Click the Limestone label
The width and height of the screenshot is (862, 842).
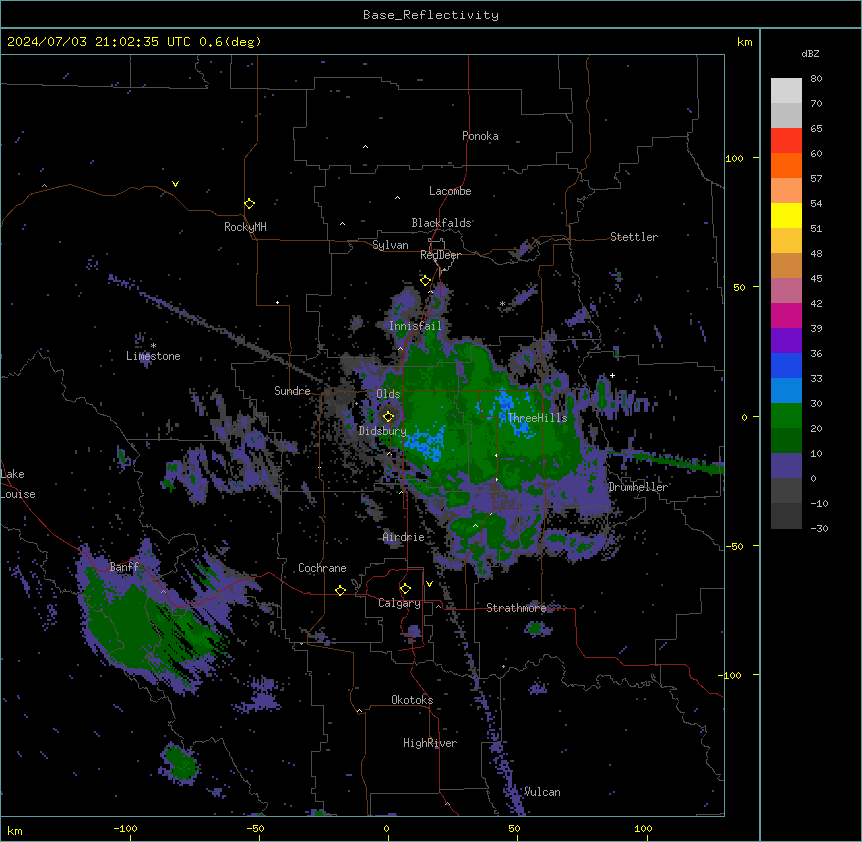coord(153,356)
